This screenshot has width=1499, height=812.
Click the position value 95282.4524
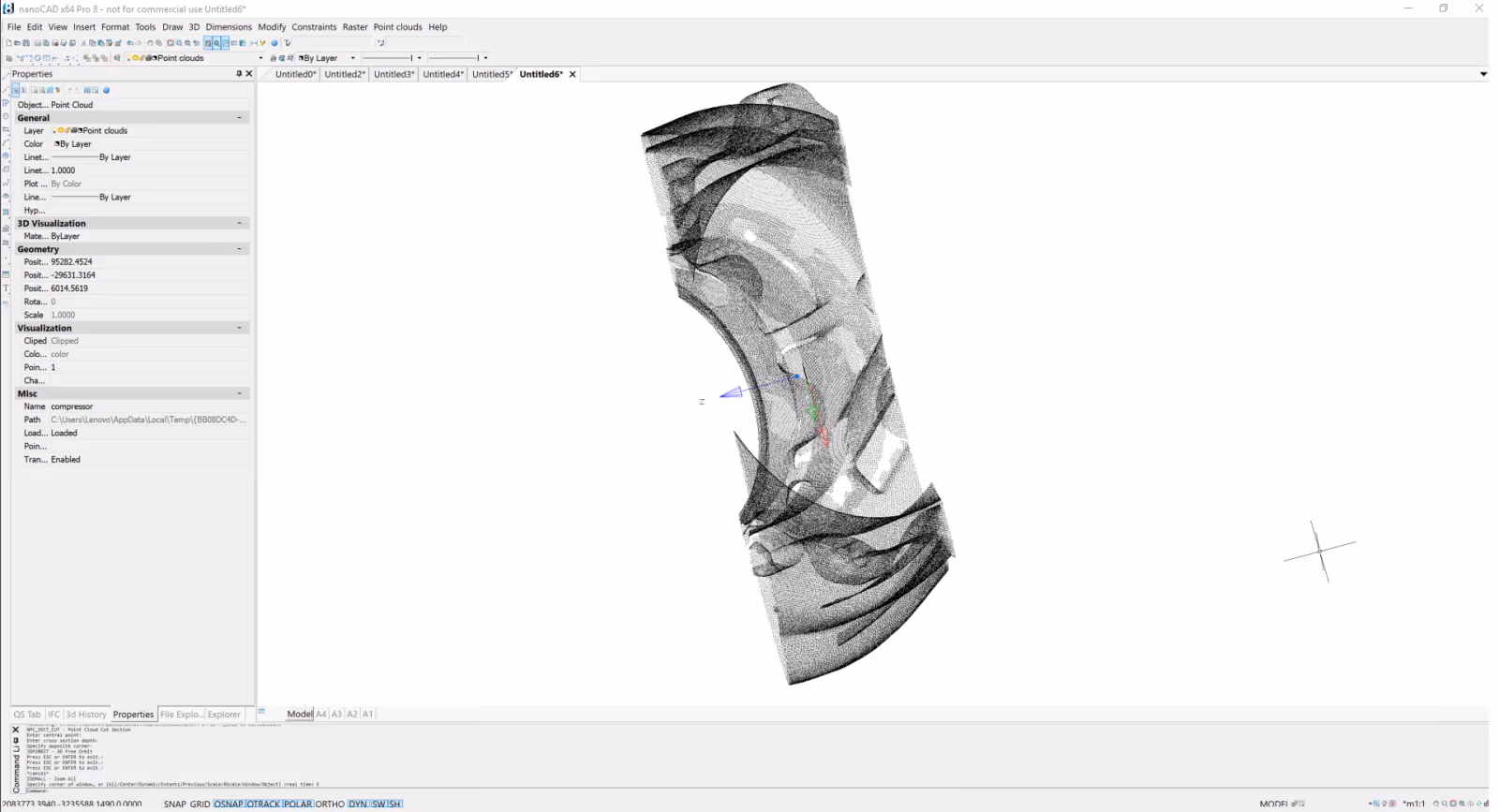[x=73, y=262]
